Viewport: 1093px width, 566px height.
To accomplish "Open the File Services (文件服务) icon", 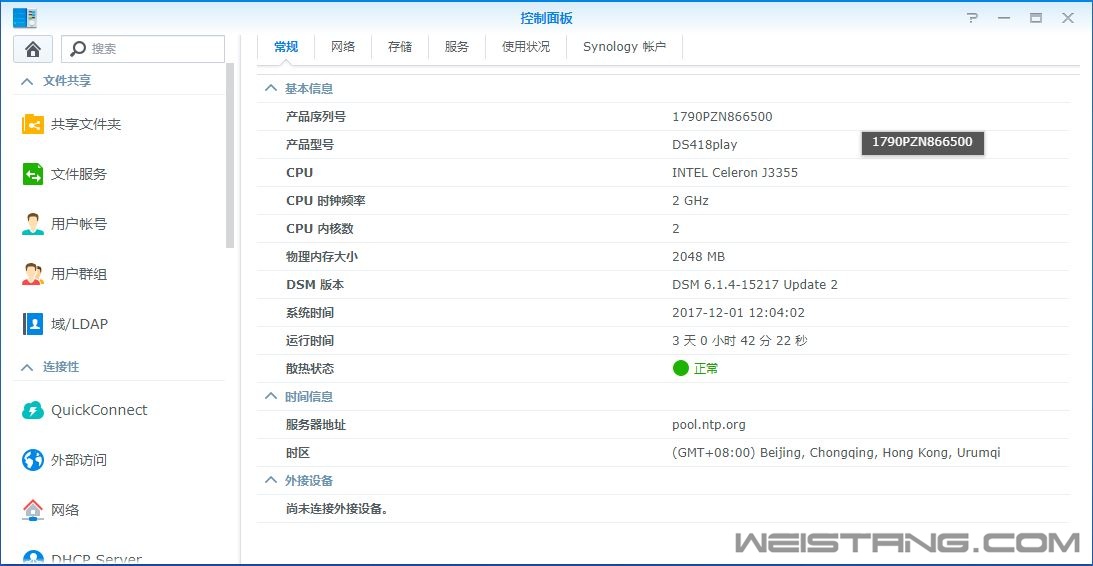I will pyautogui.click(x=33, y=174).
